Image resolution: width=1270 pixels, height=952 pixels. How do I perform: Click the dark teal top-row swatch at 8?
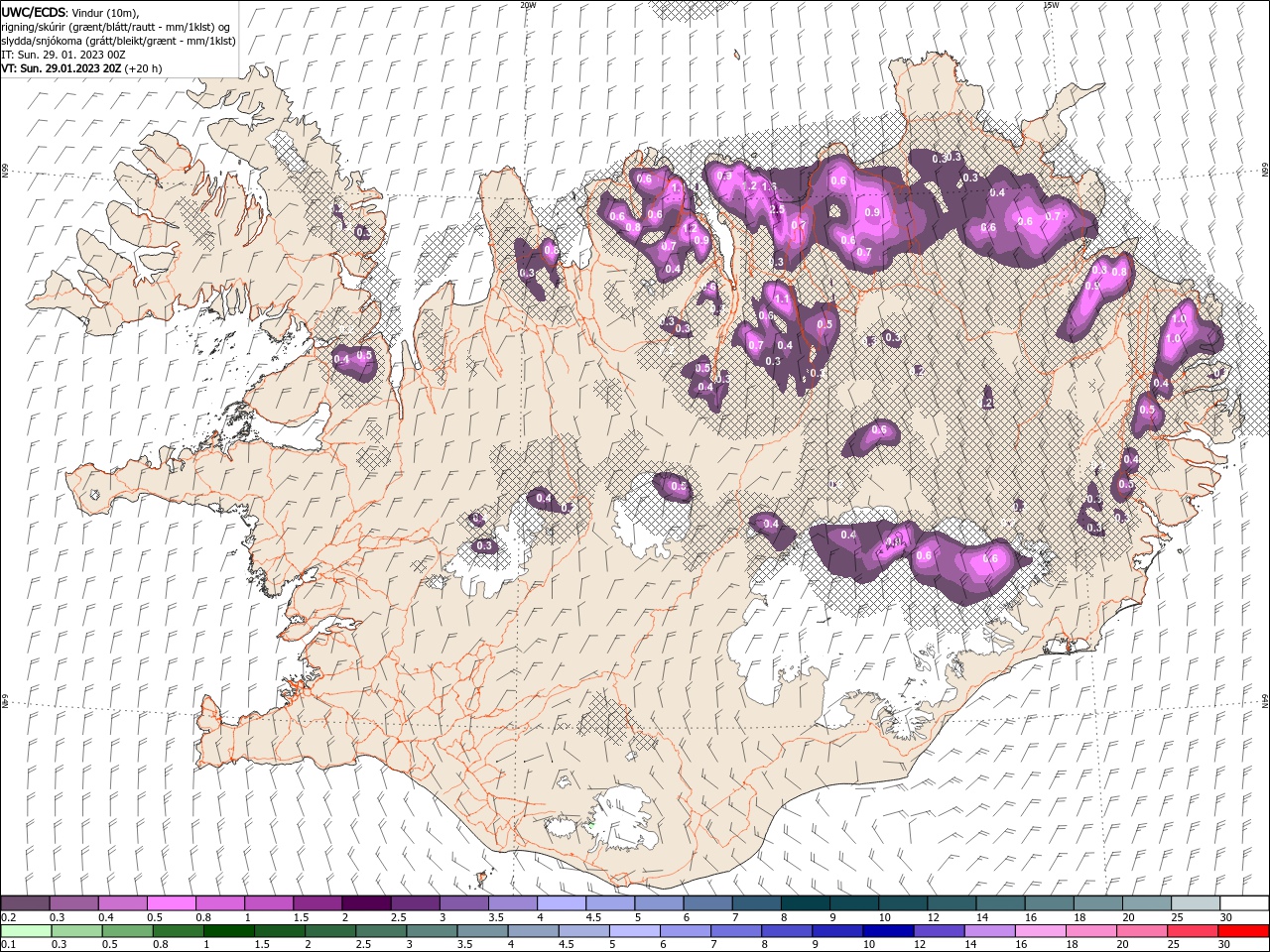tap(806, 903)
